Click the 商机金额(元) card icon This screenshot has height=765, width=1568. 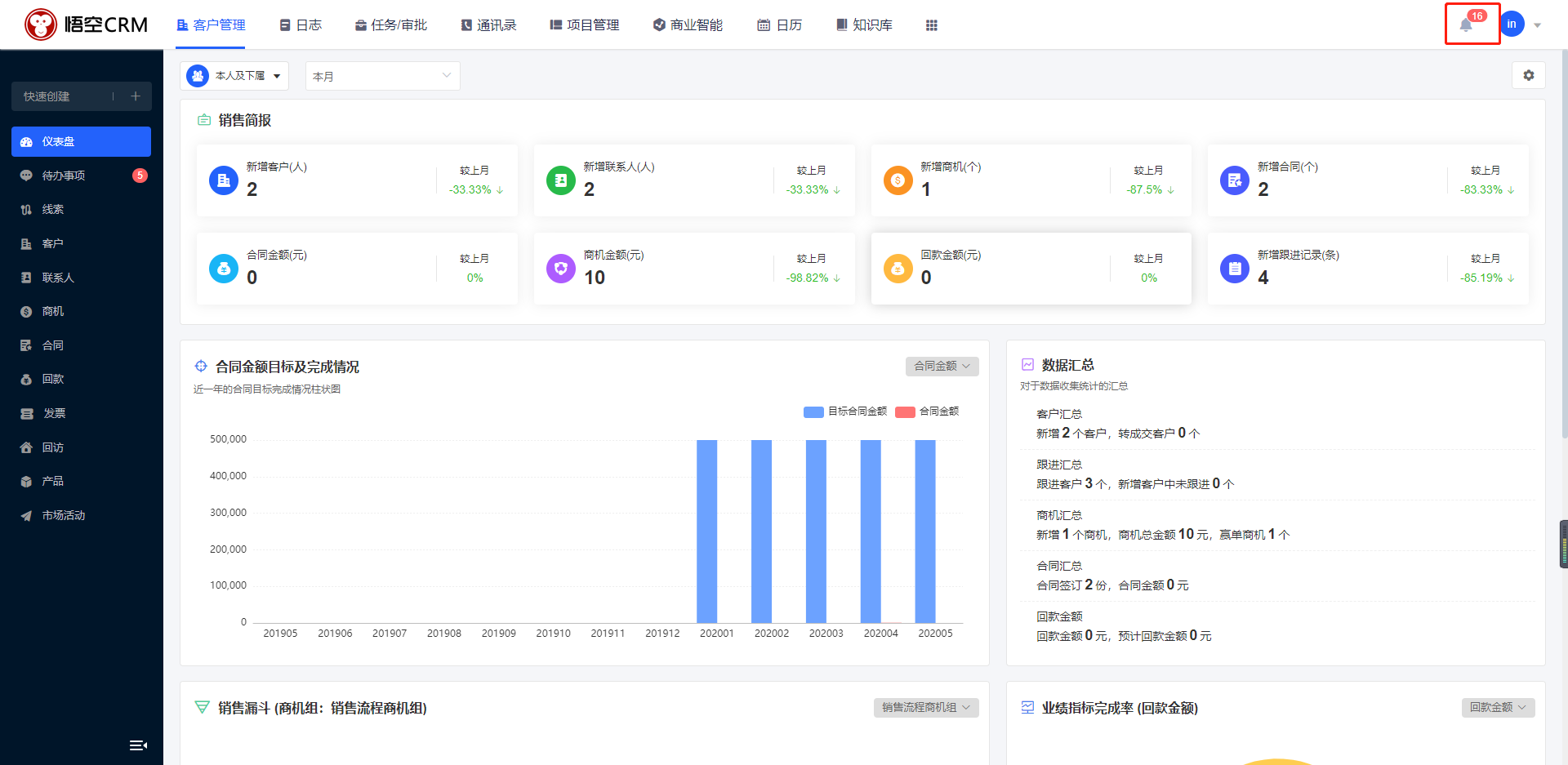(561, 269)
